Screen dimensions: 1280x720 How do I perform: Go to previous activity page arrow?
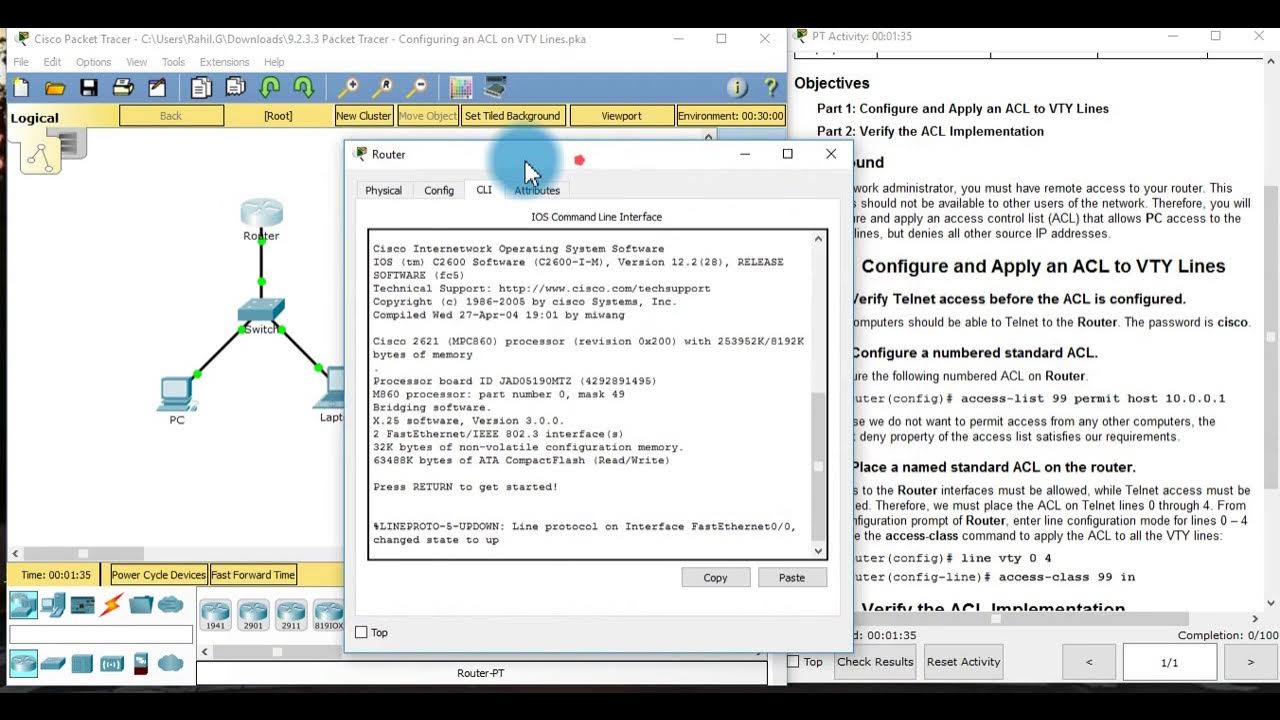pos(1089,662)
